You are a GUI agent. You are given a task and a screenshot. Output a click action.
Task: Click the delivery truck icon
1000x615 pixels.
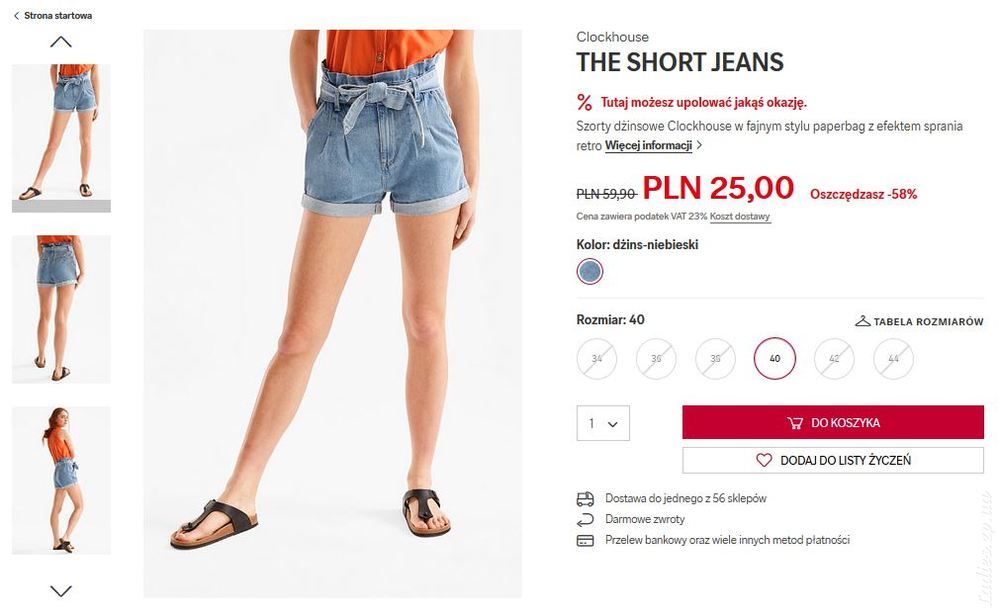click(x=585, y=499)
